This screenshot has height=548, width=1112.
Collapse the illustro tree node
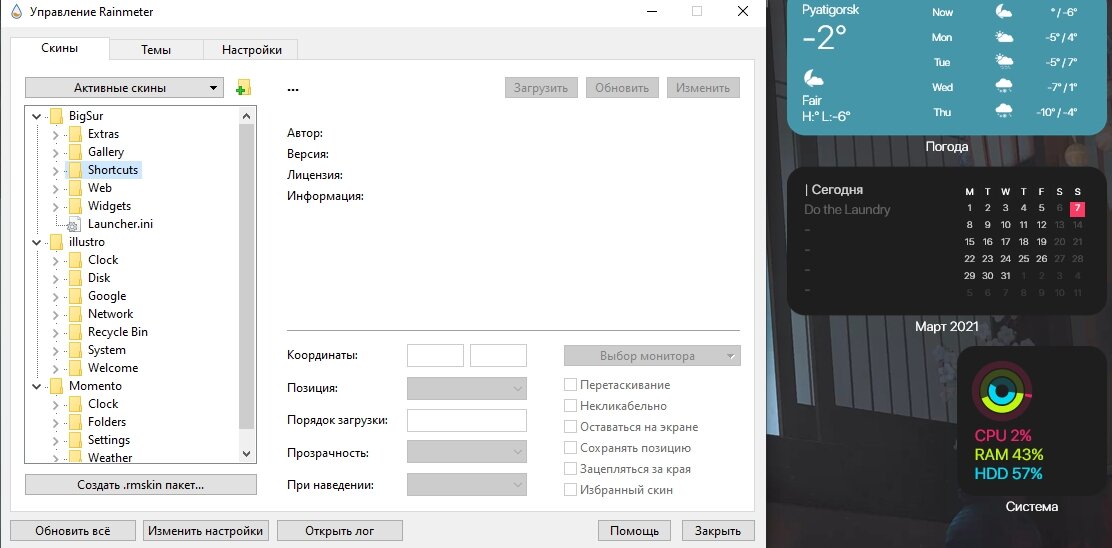[x=36, y=242]
